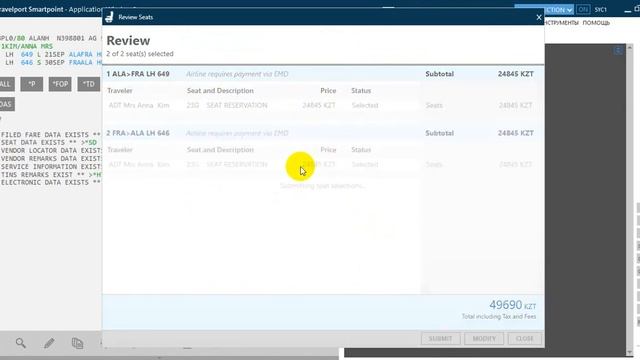Click ELECTRONIC DATA EXISTS line
The height and width of the screenshot is (360, 640).
coord(51,182)
